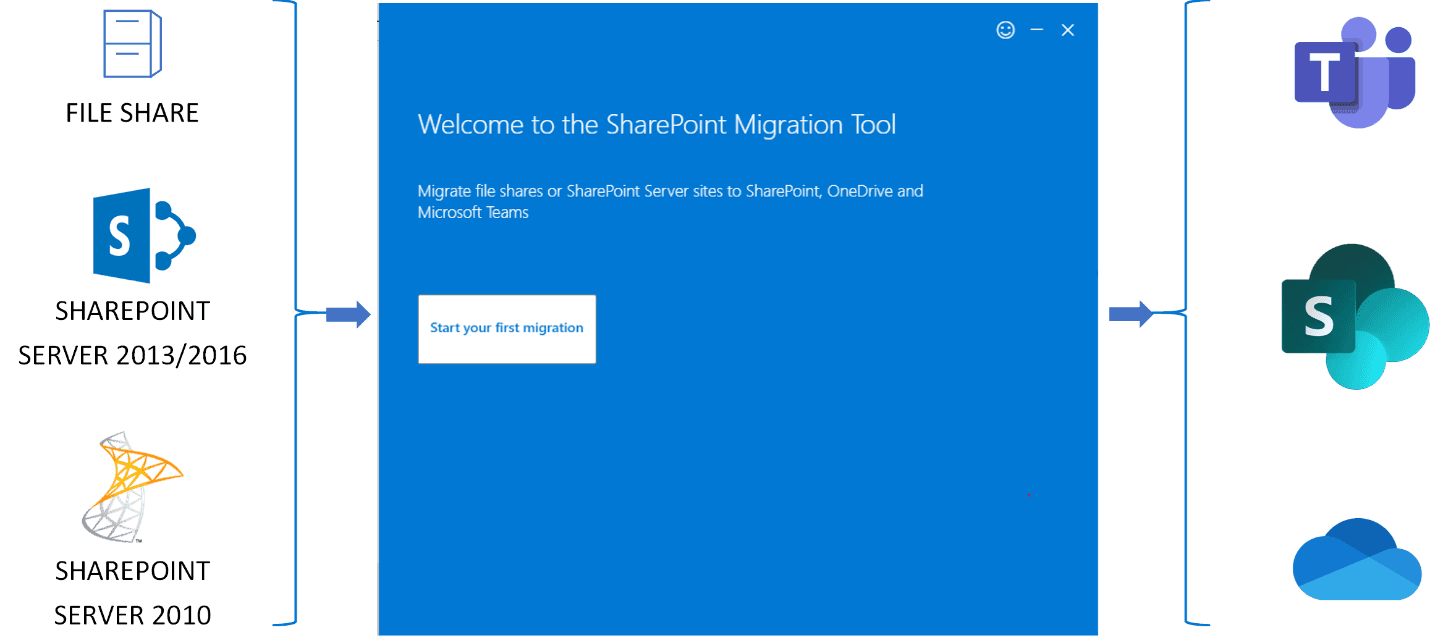Screen dimensions: 1430x638
Task: Click the OneDrive cloud logo
Action: coord(1357,559)
